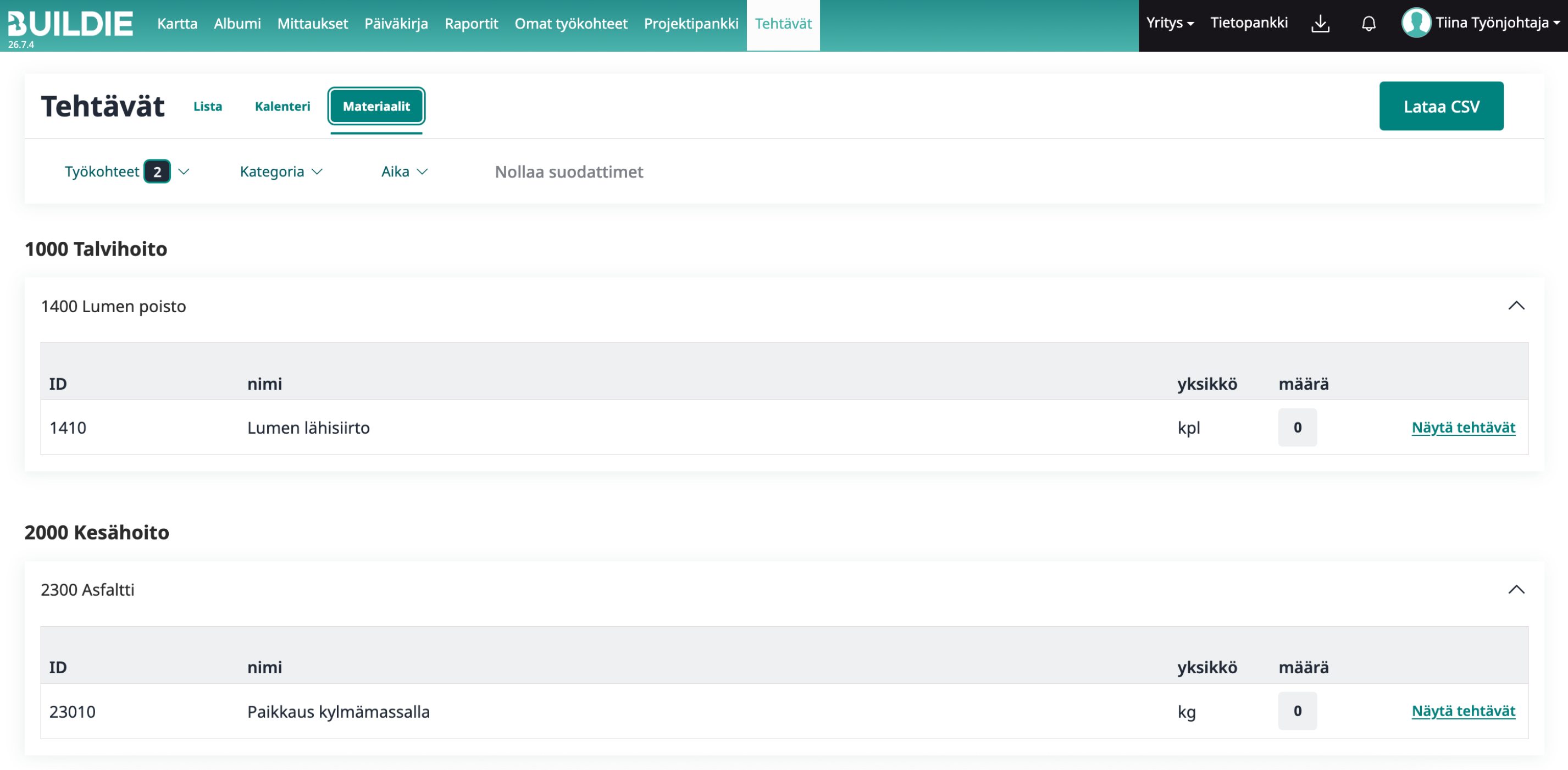1568x770 pixels.
Task: Open the Kartta menu item
Action: pos(177,24)
